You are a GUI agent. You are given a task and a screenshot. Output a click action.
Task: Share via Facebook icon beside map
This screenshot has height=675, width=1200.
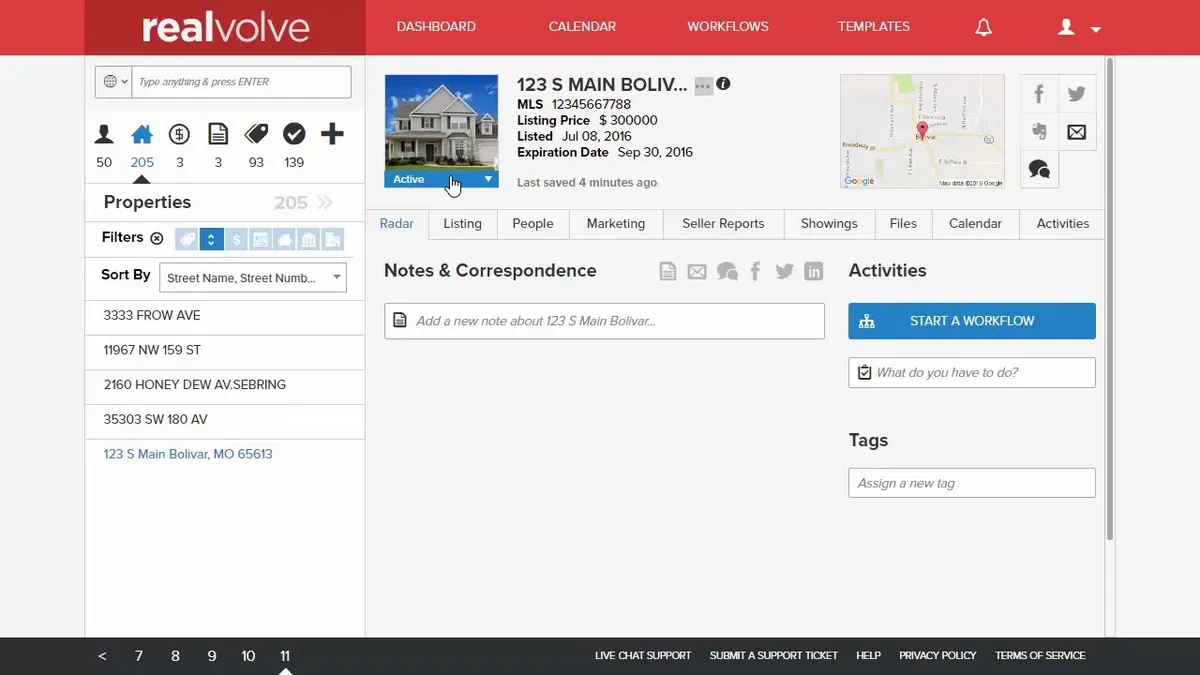[x=1039, y=95]
